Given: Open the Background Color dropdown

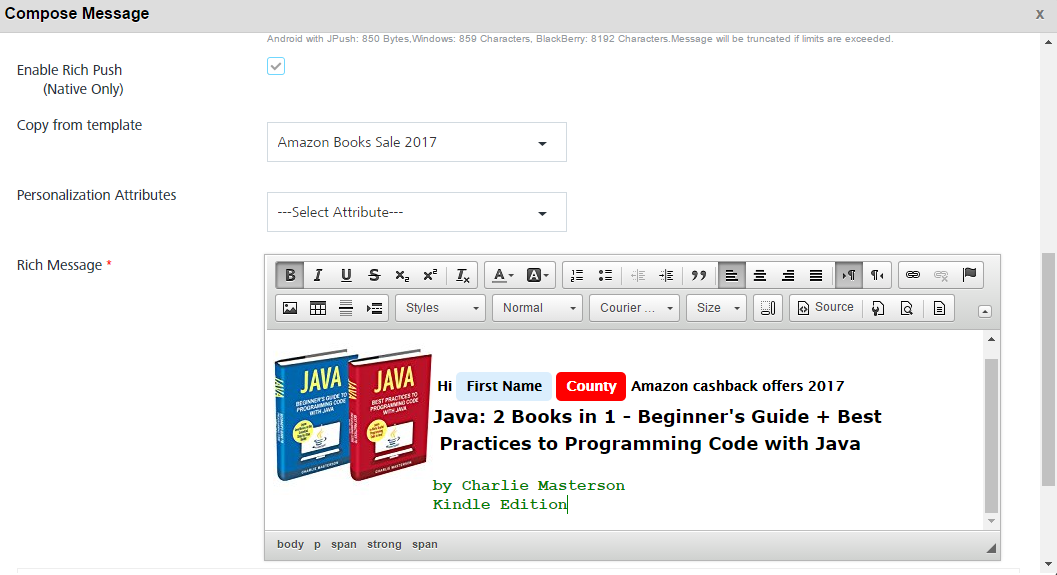Looking at the screenshot, I should coord(537,275).
